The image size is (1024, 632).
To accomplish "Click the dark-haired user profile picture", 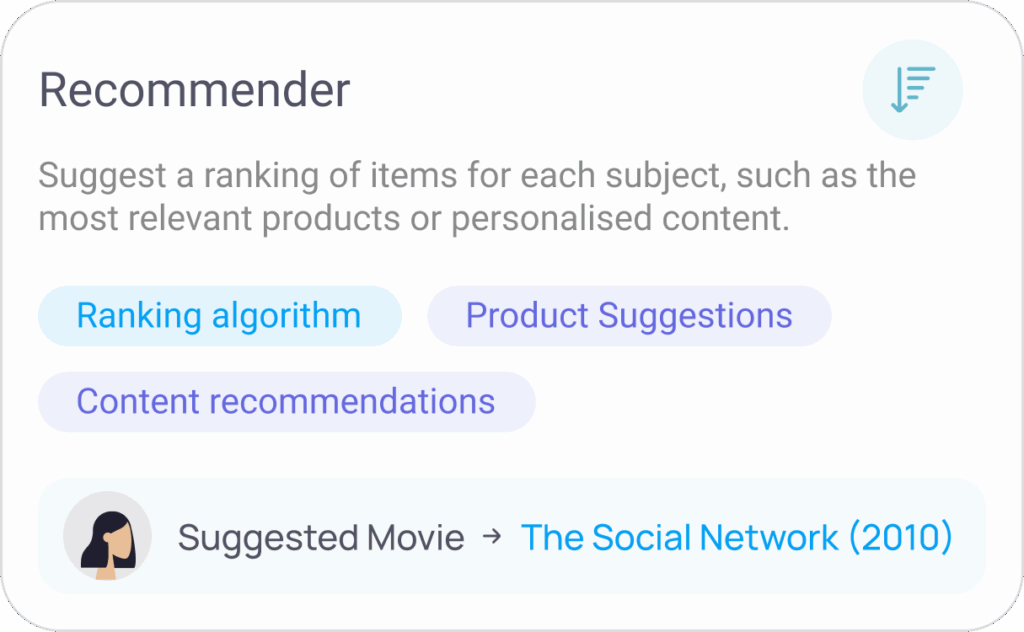I will pyautogui.click(x=108, y=536).
